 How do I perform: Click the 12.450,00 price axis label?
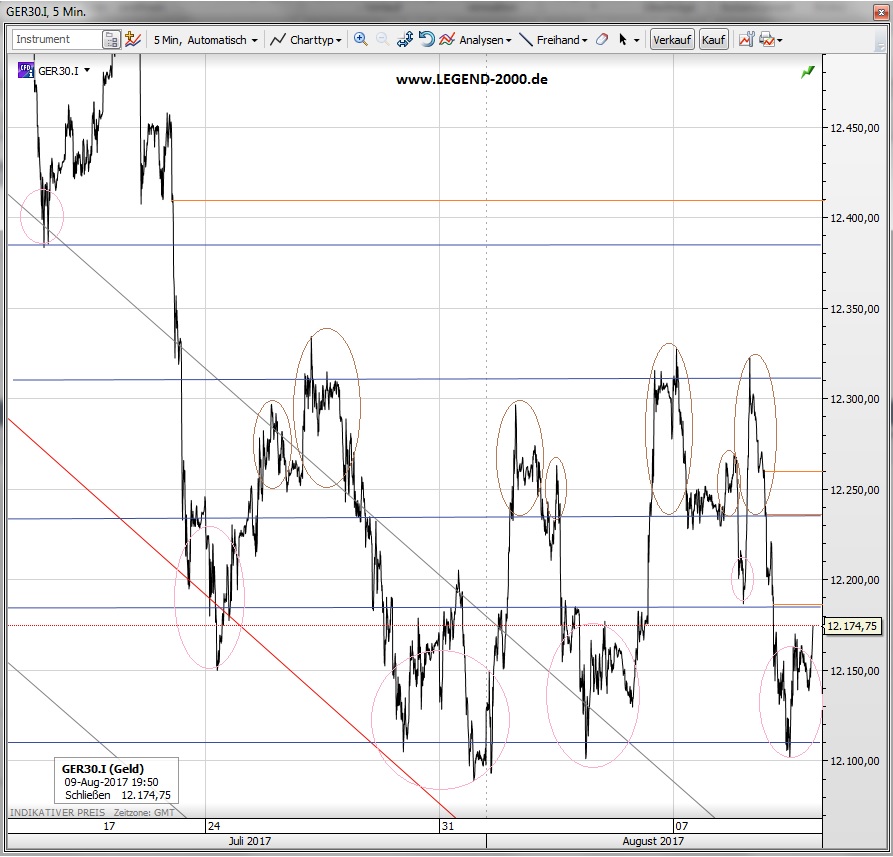[854, 128]
